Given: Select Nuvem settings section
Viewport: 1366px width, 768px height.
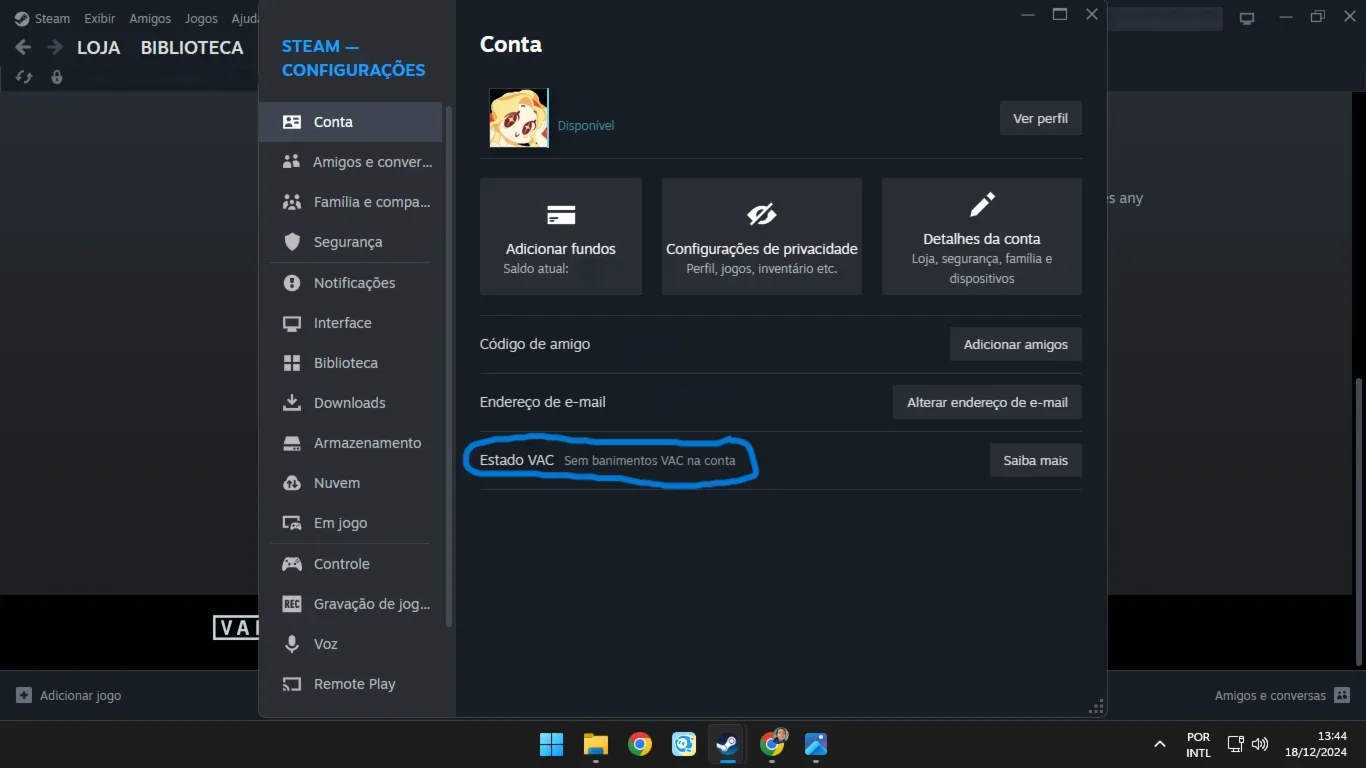Looking at the screenshot, I should pos(350,483).
